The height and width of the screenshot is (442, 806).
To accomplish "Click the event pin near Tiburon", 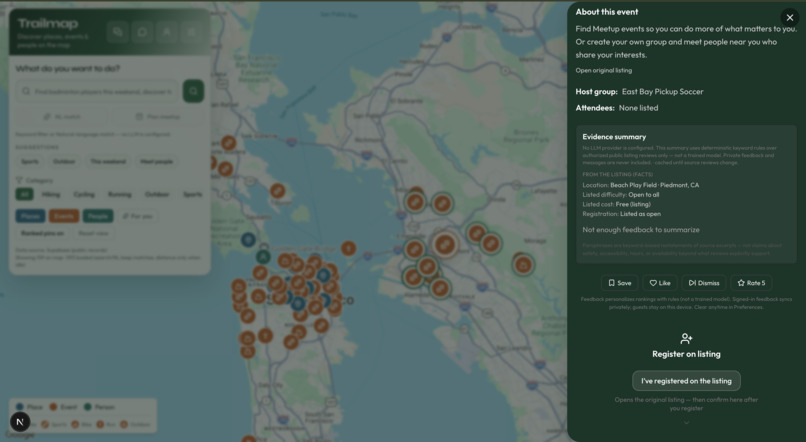I will [x=278, y=191].
